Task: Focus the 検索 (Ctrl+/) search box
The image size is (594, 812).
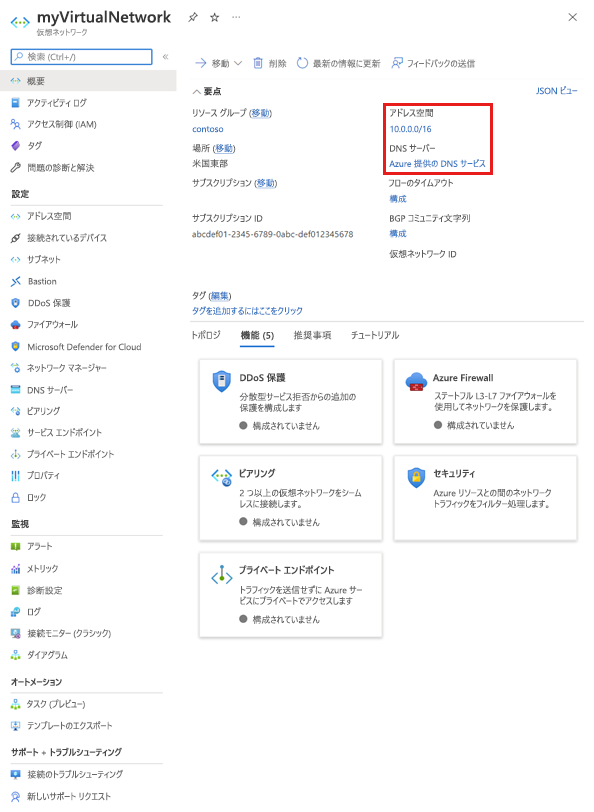Action: (x=81, y=56)
